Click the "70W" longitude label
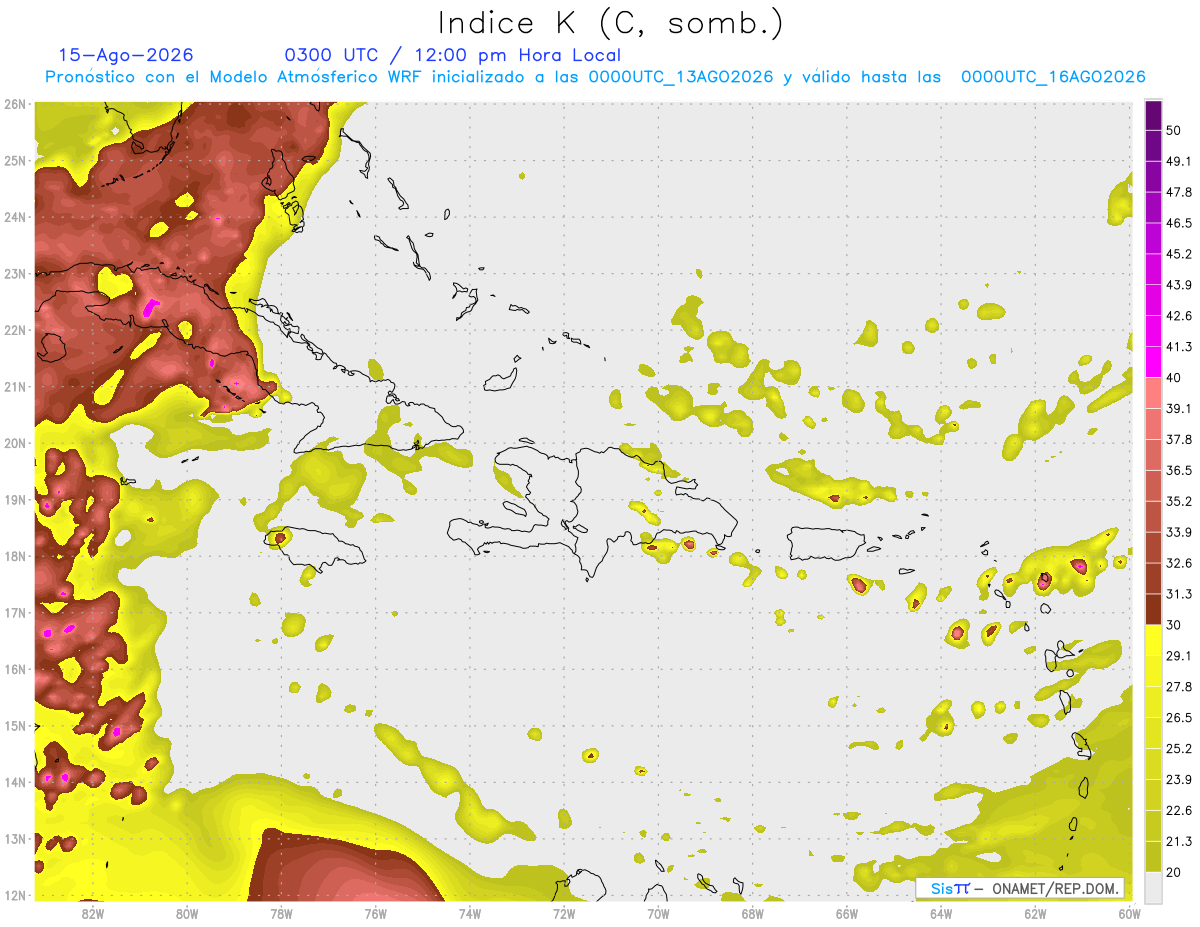Image resolution: width=1200 pixels, height=927 pixels. pyautogui.click(x=658, y=913)
